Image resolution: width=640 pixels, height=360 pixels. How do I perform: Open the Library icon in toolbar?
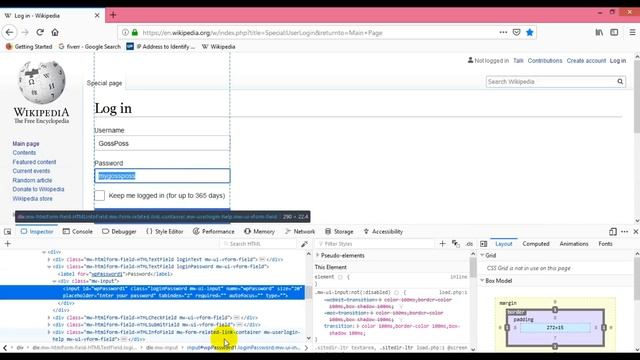coord(599,32)
